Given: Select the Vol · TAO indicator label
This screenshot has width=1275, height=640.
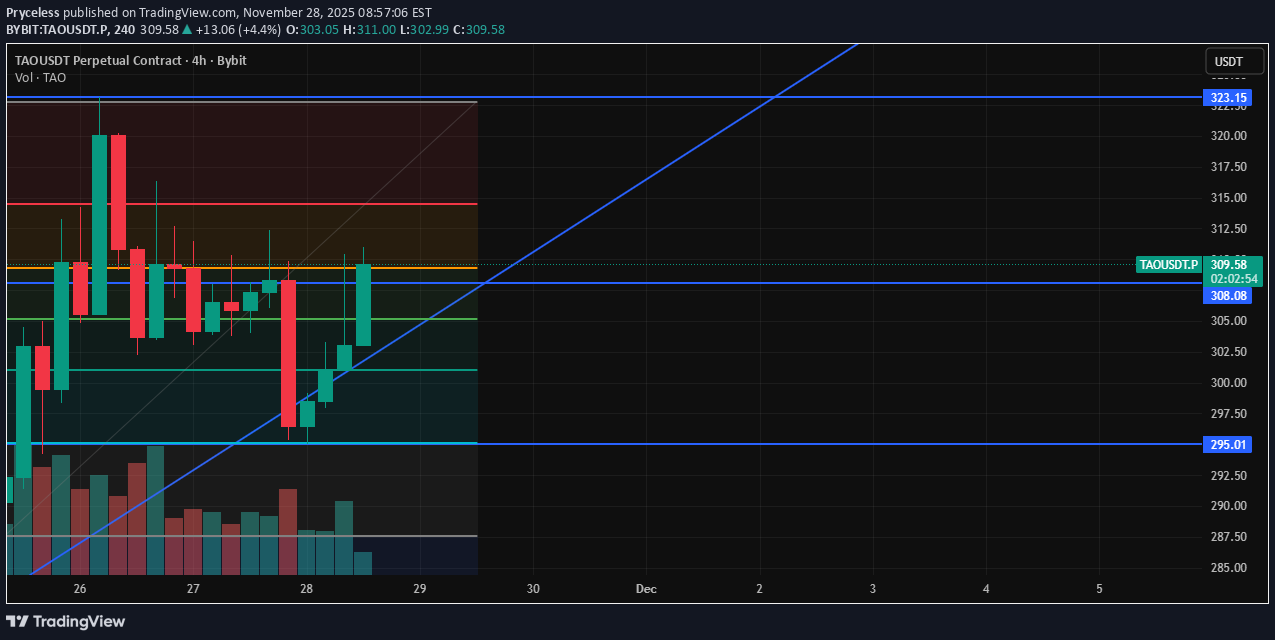Looking at the screenshot, I should [41, 77].
